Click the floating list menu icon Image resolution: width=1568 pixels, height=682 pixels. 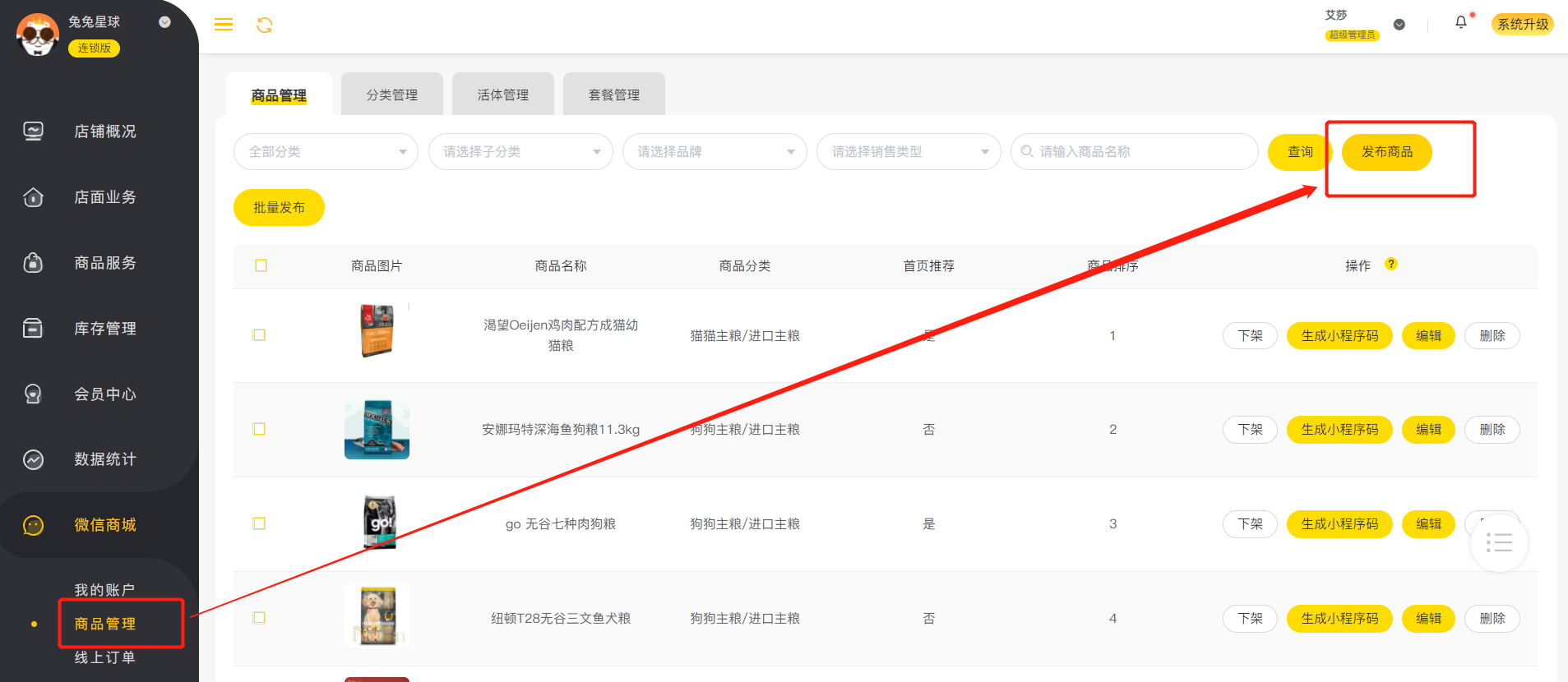click(x=1498, y=543)
